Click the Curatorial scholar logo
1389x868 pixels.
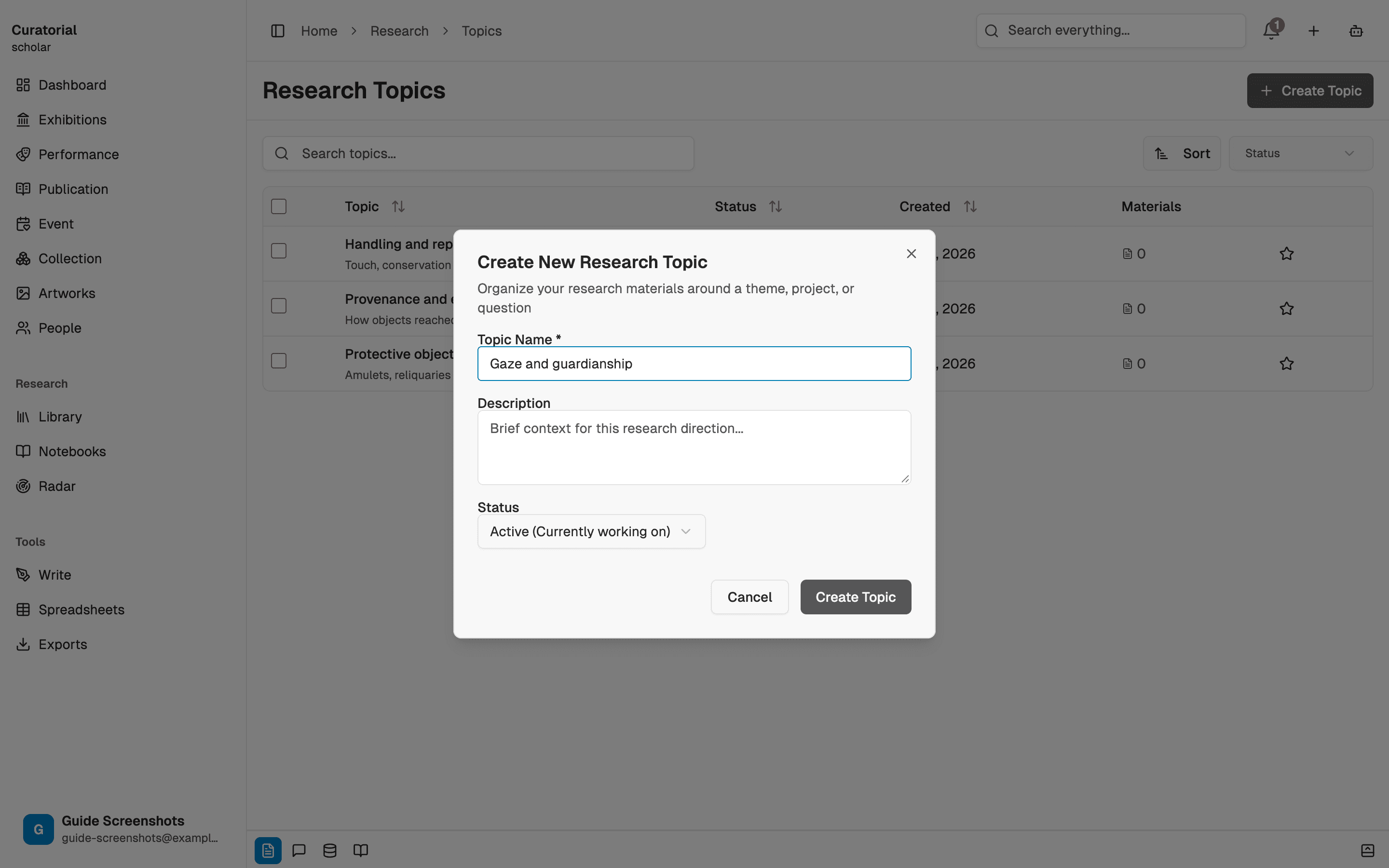44,38
